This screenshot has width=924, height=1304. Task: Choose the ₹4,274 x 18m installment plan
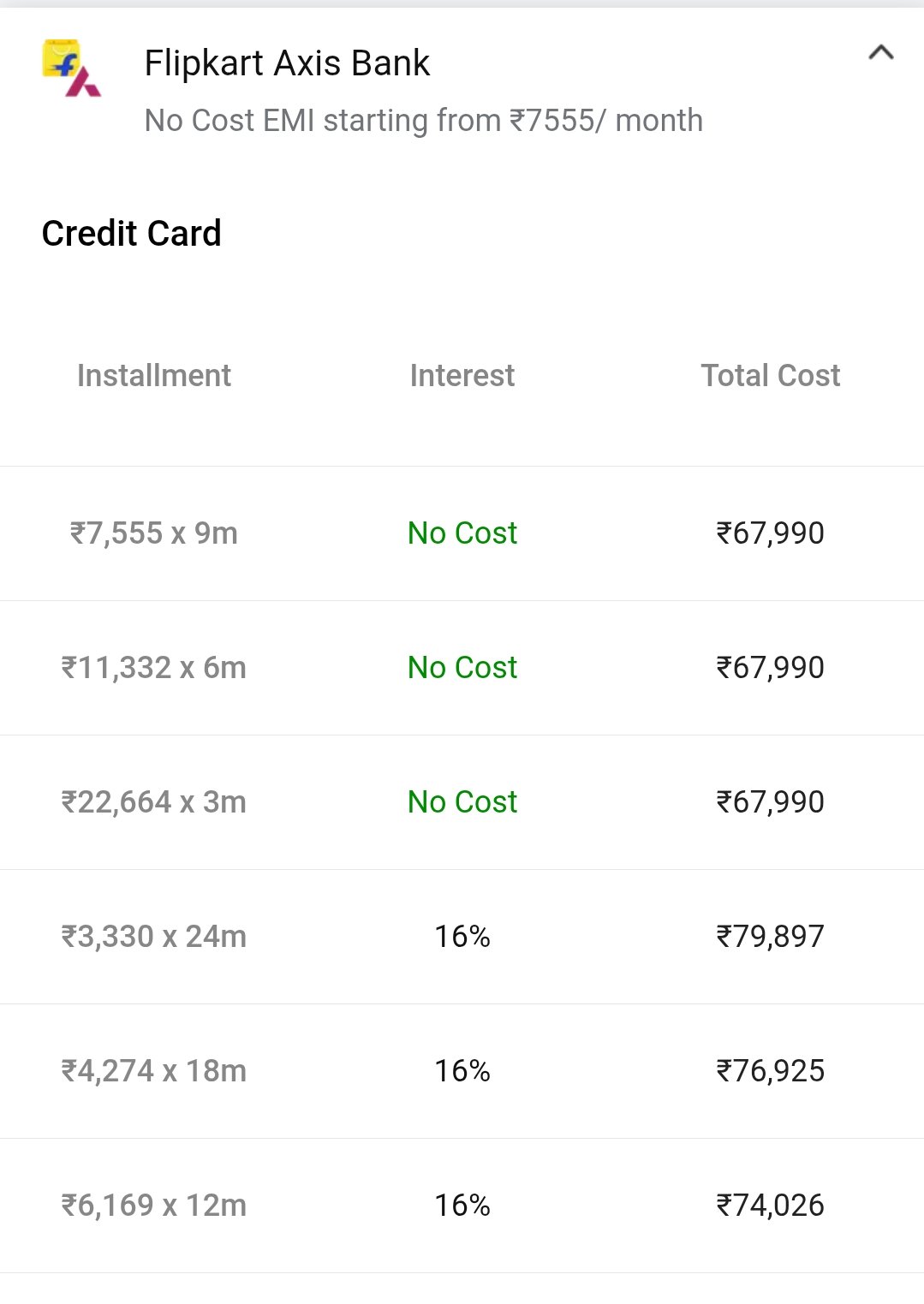[462, 1071]
